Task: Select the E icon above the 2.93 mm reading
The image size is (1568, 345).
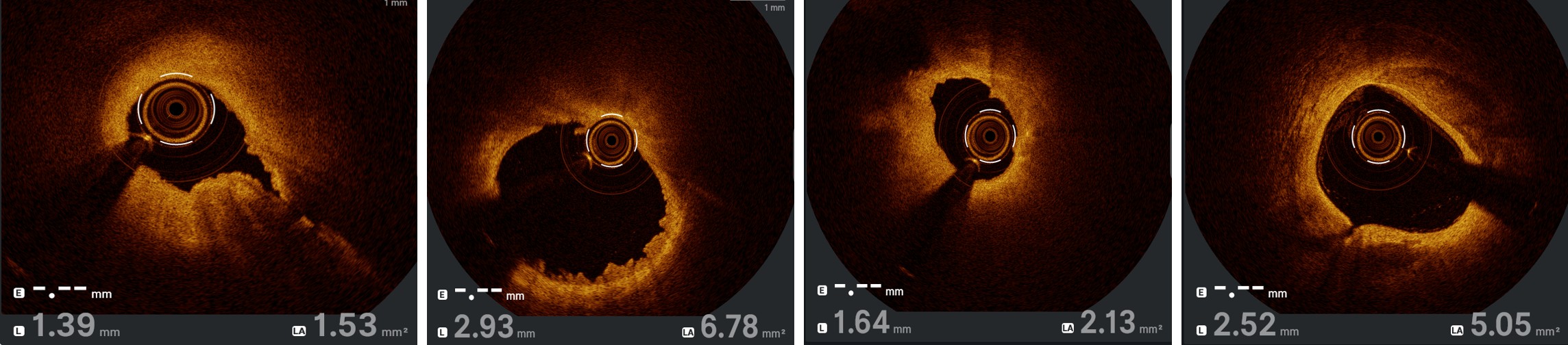Action: (x=443, y=294)
